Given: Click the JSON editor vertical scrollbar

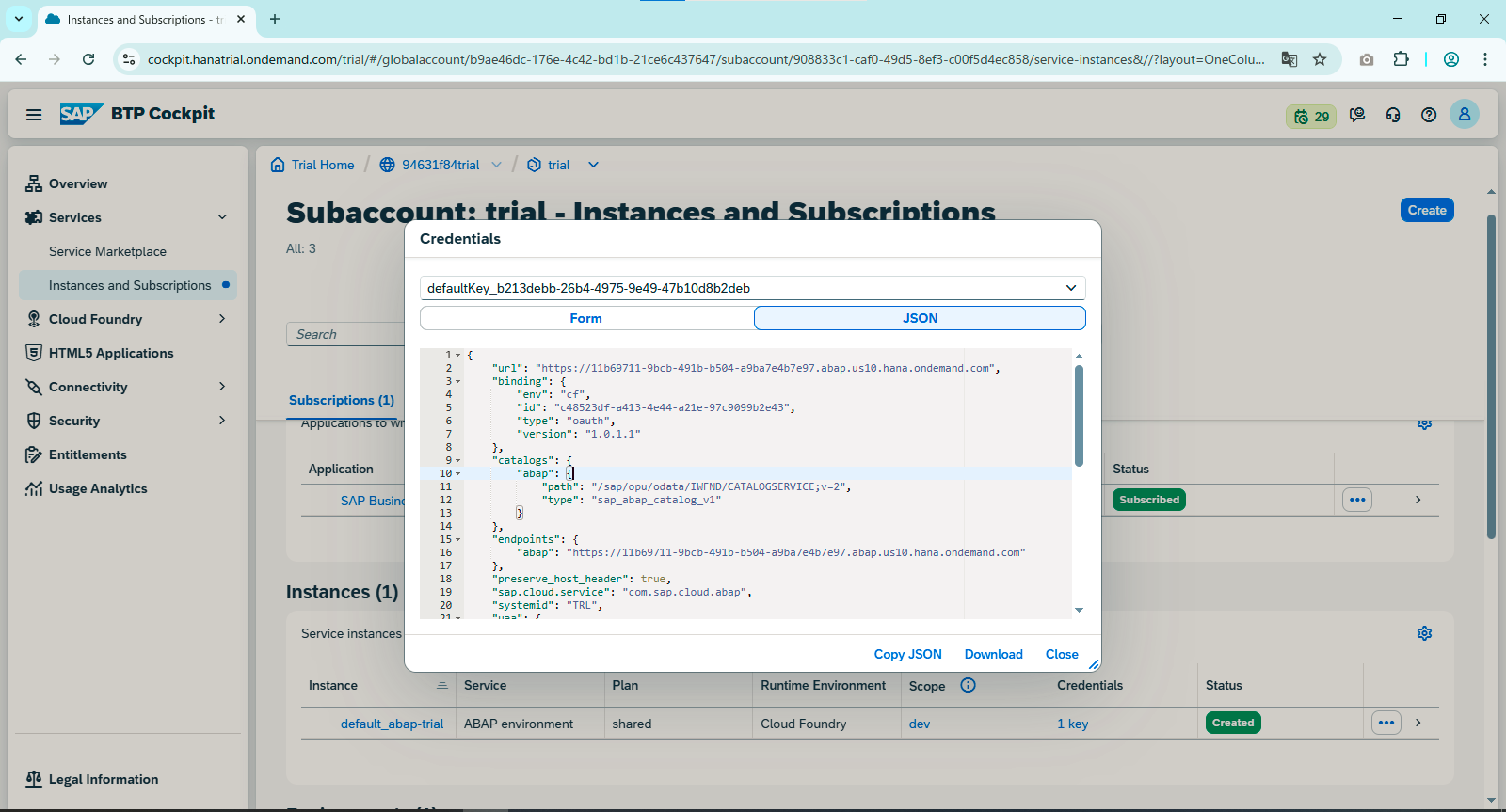Looking at the screenshot, I should point(1079,415).
